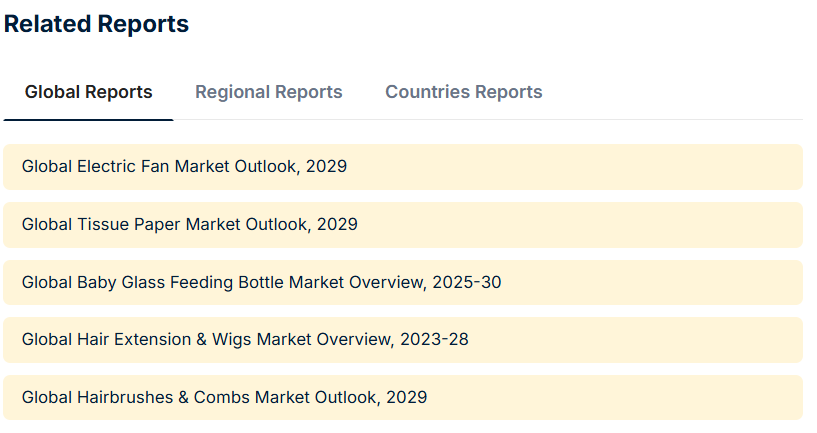Click the year 2029 in Electric Fan title
Viewport: 817px width, 433px height.
[326, 167]
